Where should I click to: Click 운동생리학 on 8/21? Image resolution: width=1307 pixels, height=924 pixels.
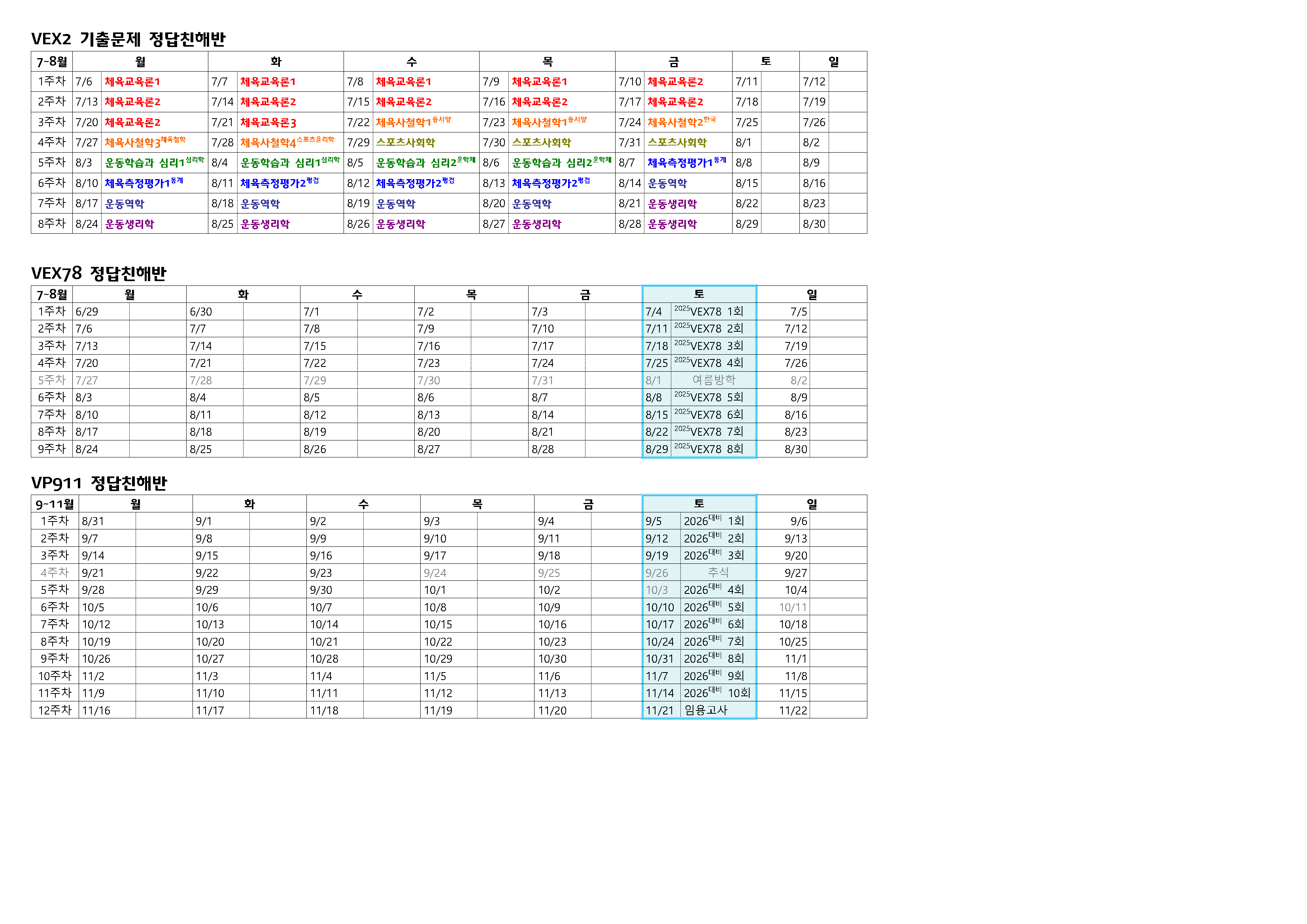[x=672, y=204]
